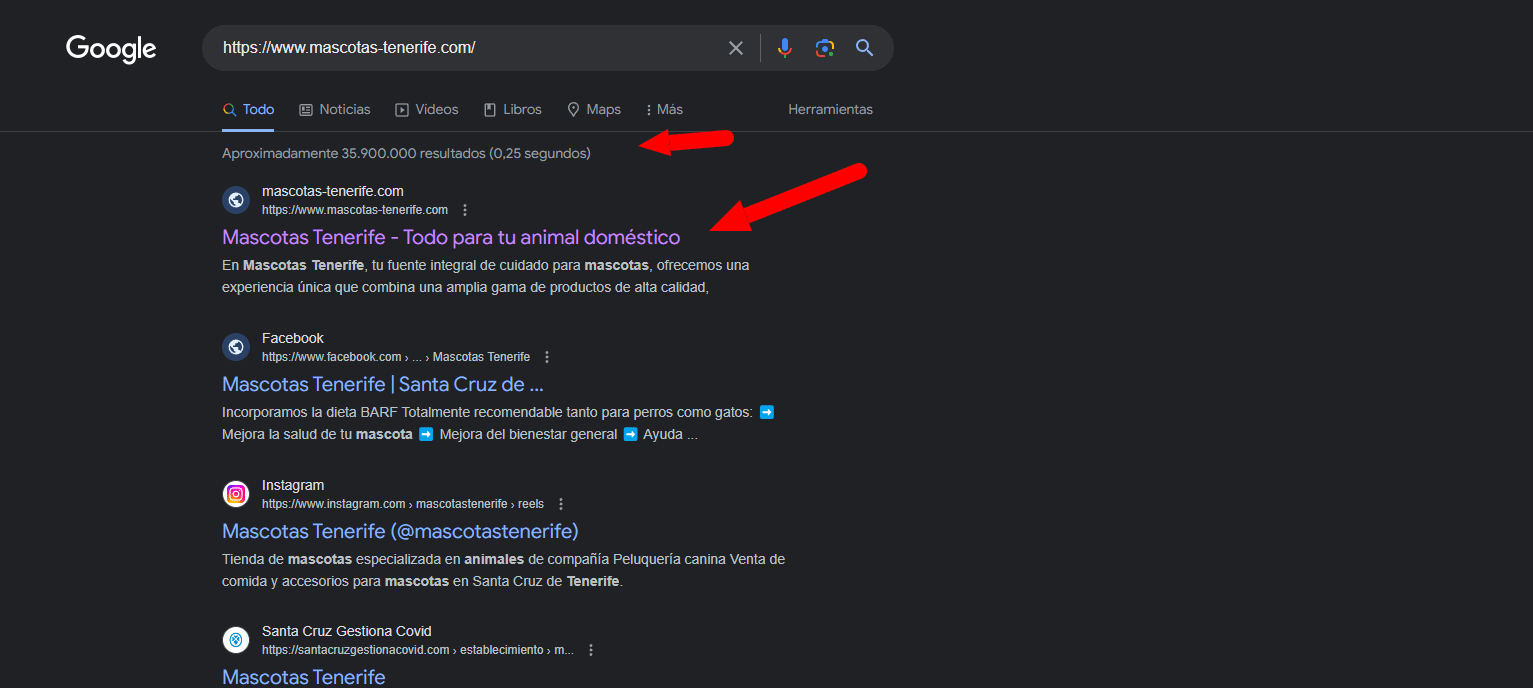
Task: Click the snippet mentioning dieta BARF
Action: (x=498, y=423)
